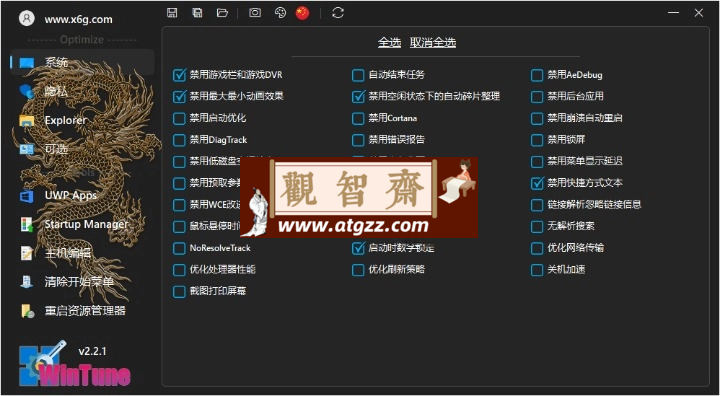The height and width of the screenshot is (396, 720).
Task: Open the theme palette icon
Action: pyautogui.click(x=280, y=13)
